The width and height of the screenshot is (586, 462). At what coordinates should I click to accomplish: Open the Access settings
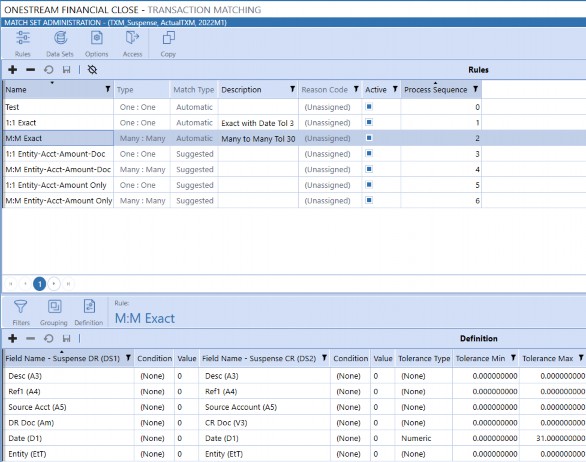coord(132,44)
